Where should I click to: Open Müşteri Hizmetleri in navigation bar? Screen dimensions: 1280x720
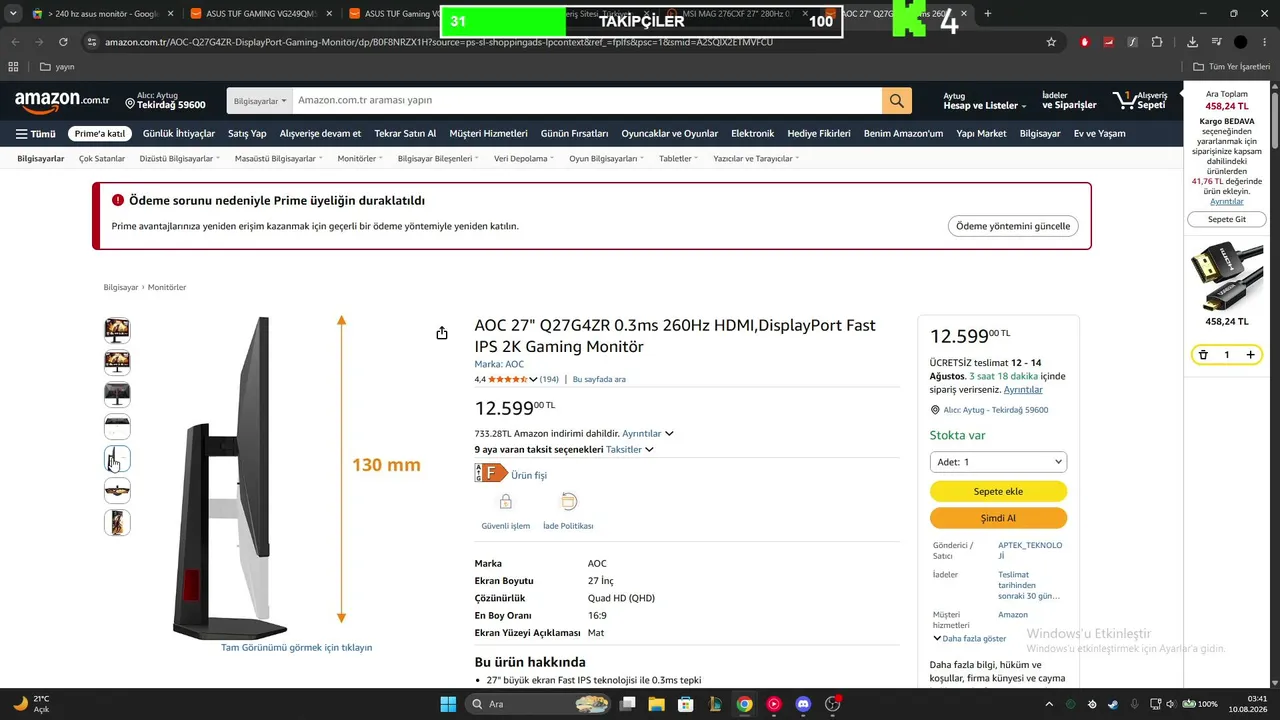tap(488, 134)
